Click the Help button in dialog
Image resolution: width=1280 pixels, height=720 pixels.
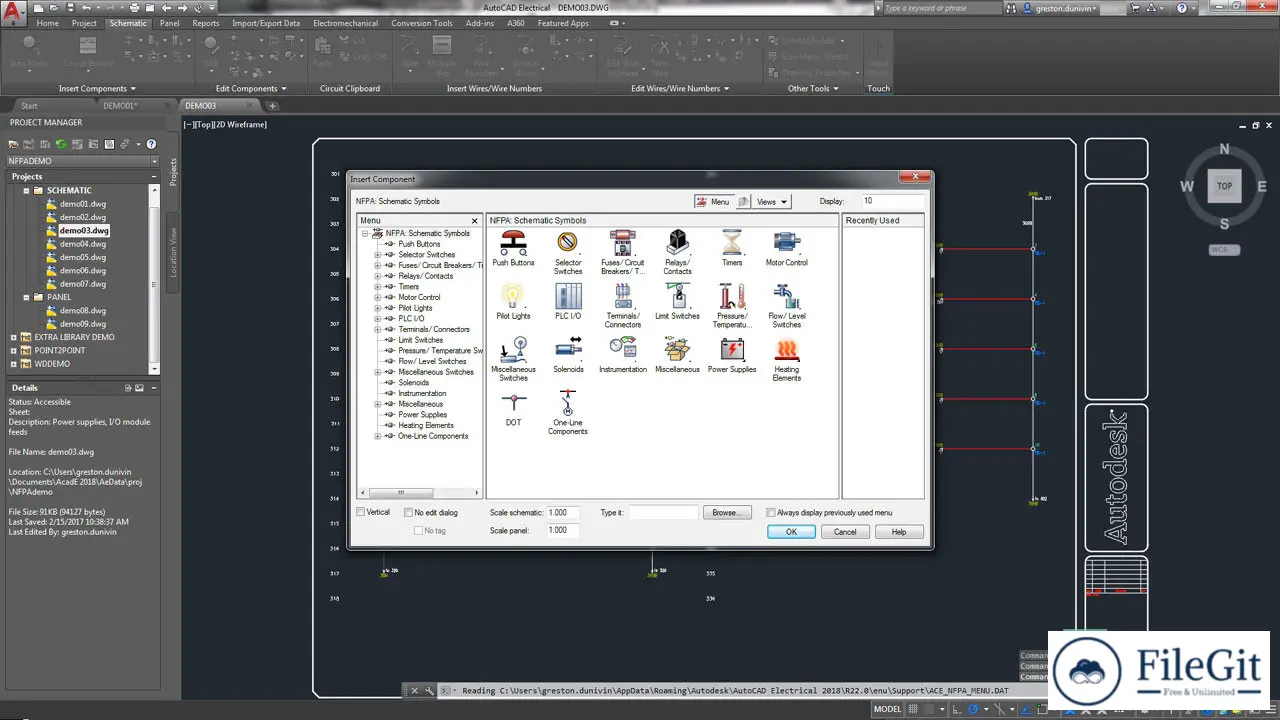[899, 532]
